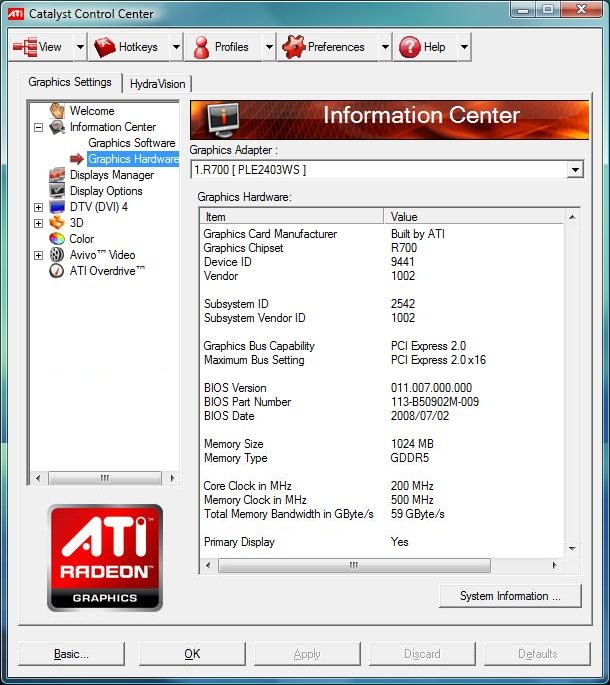Image resolution: width=610 pixels, height=685 pixels.
Task: Click the ATI Radeon Graphics logo
Action: click(x=105, y=558)
